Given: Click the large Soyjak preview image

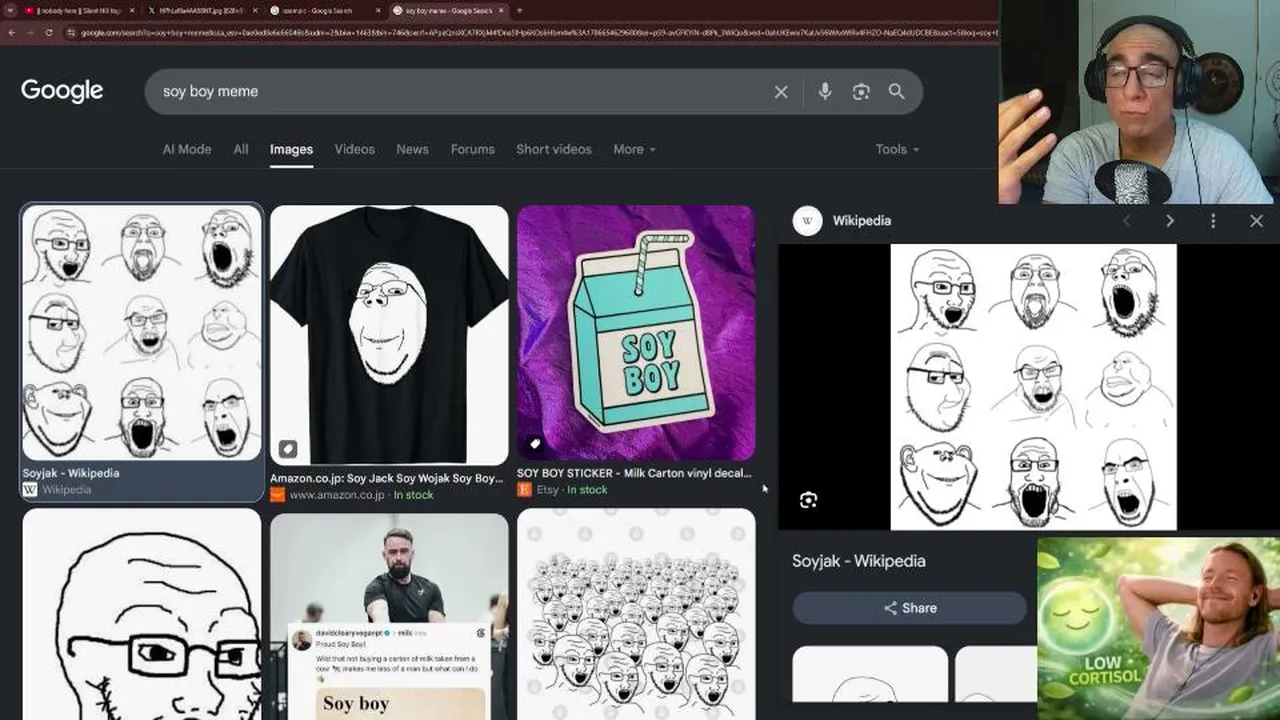Looking at the screenshot, I should 1033,387.
